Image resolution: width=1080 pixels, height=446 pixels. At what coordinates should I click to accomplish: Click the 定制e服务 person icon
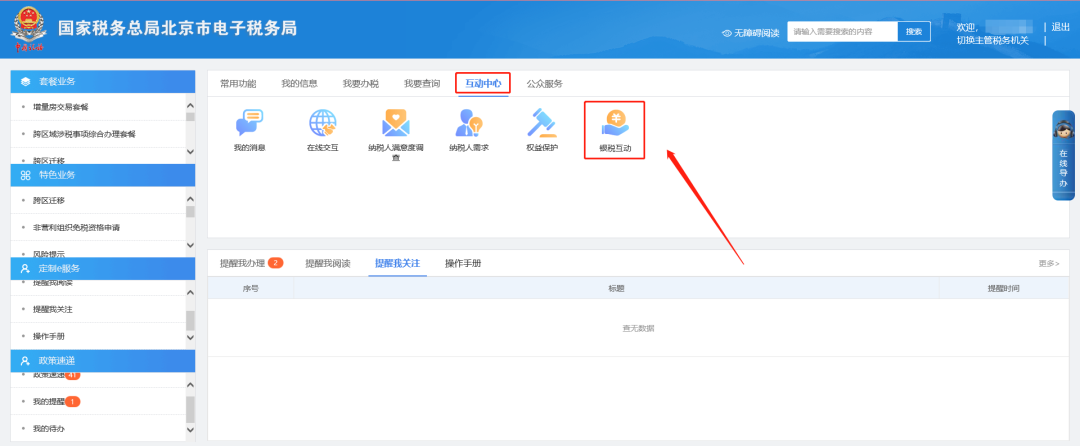[25, 268]
